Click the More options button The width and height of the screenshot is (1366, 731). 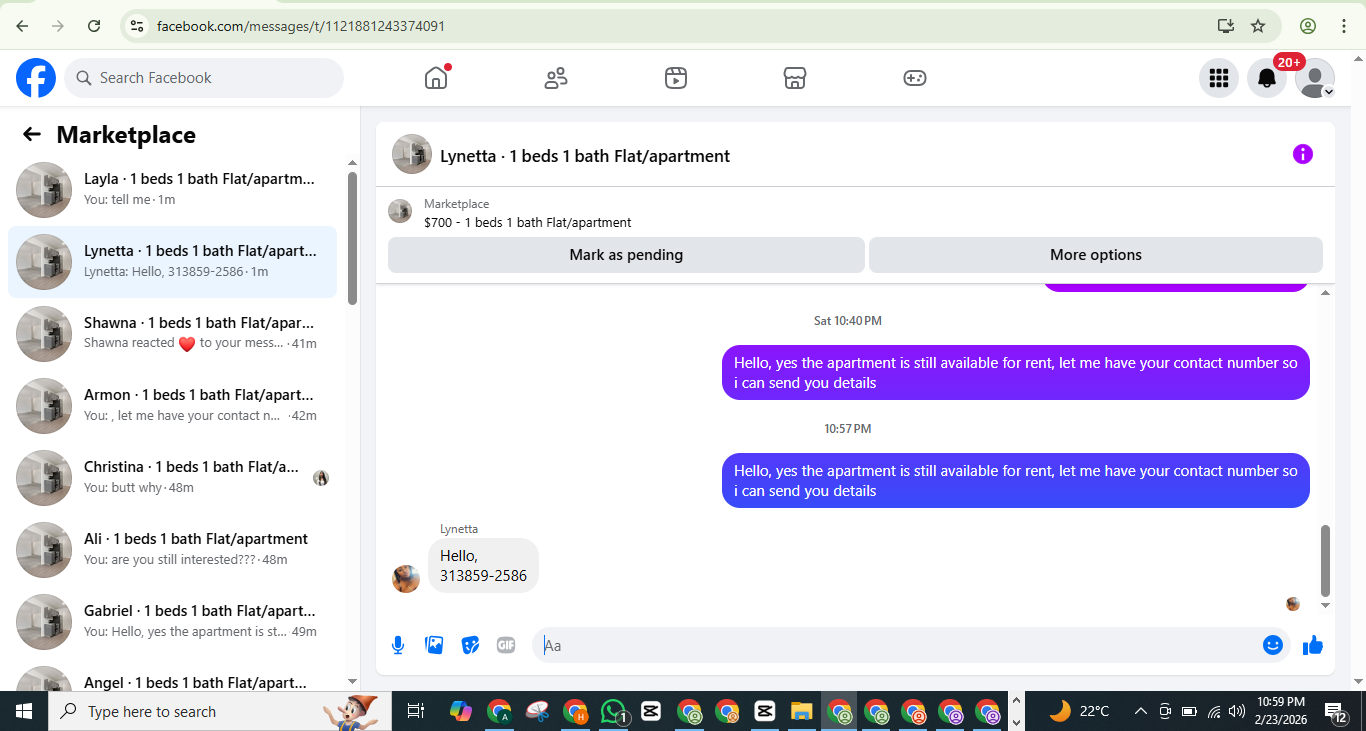click(1096, 255)
